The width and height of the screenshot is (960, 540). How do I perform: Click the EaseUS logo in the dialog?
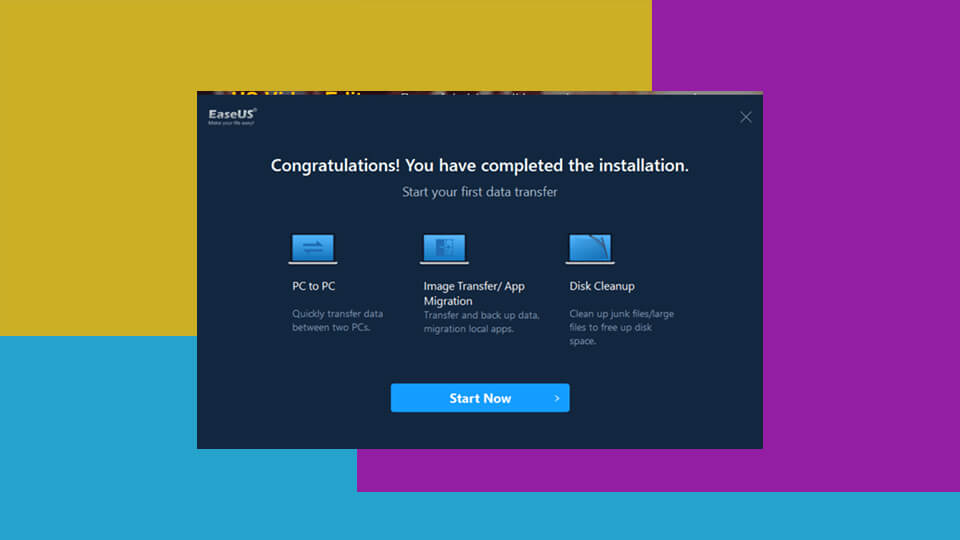coord(232,114)
